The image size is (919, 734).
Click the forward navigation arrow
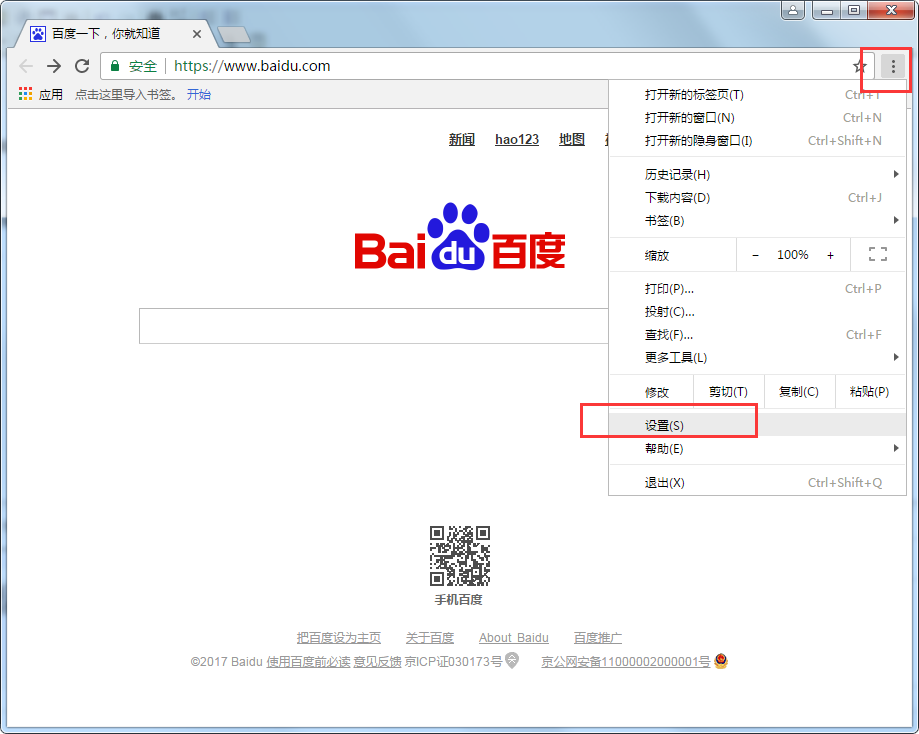click(x=54, y=66)
